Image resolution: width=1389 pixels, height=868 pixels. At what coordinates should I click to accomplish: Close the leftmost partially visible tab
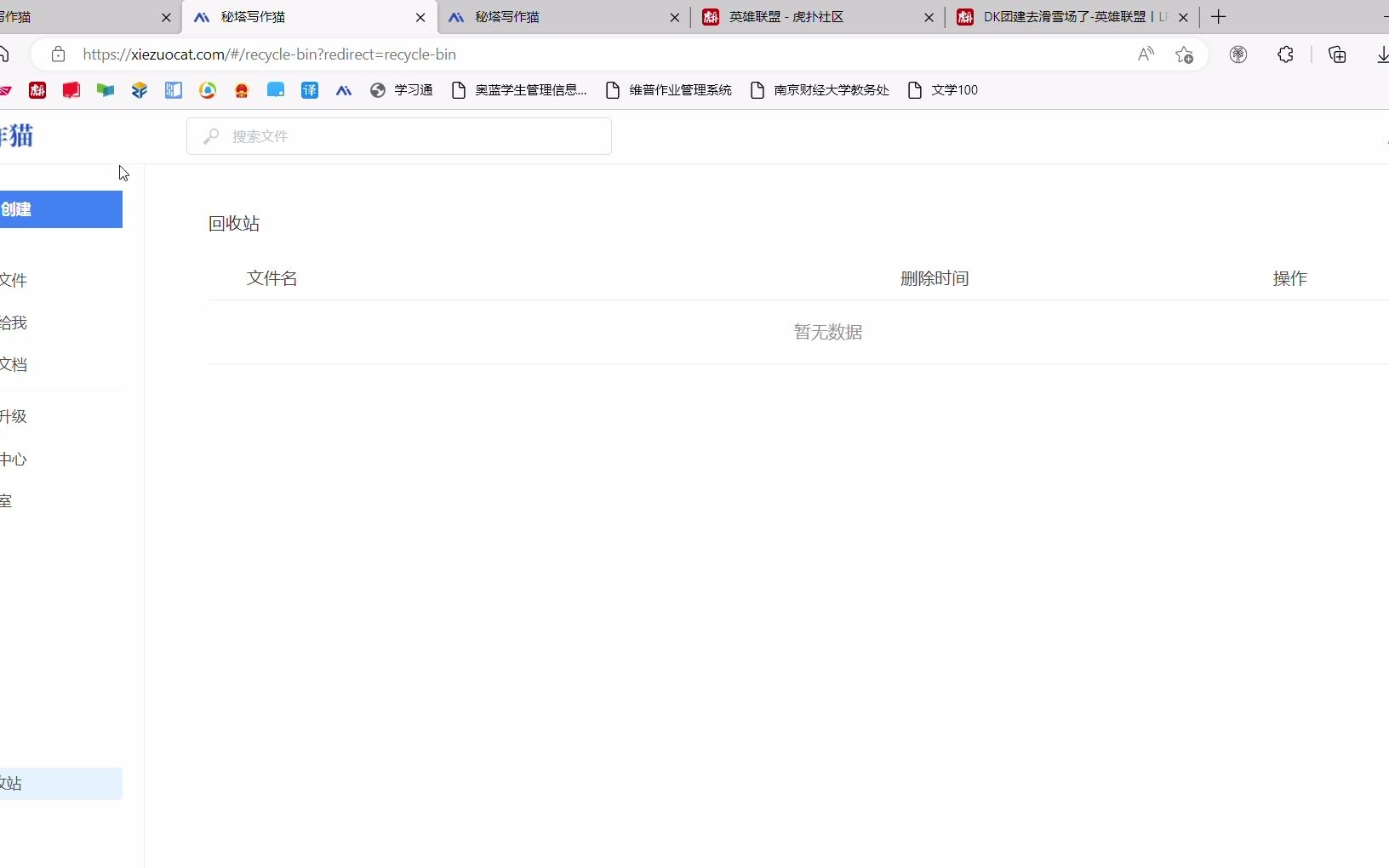point(166,17)
